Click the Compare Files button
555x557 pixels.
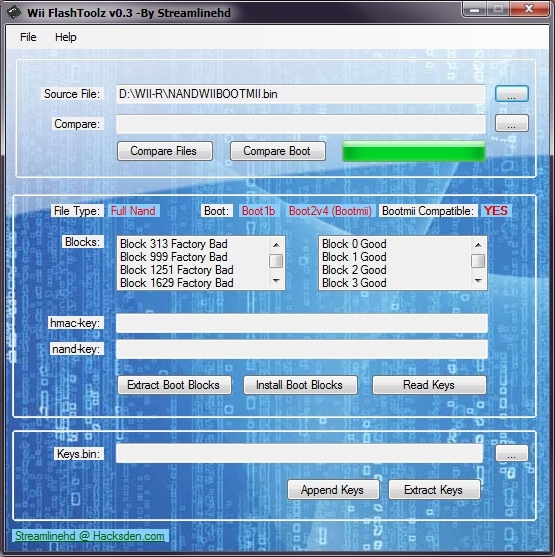165,151
